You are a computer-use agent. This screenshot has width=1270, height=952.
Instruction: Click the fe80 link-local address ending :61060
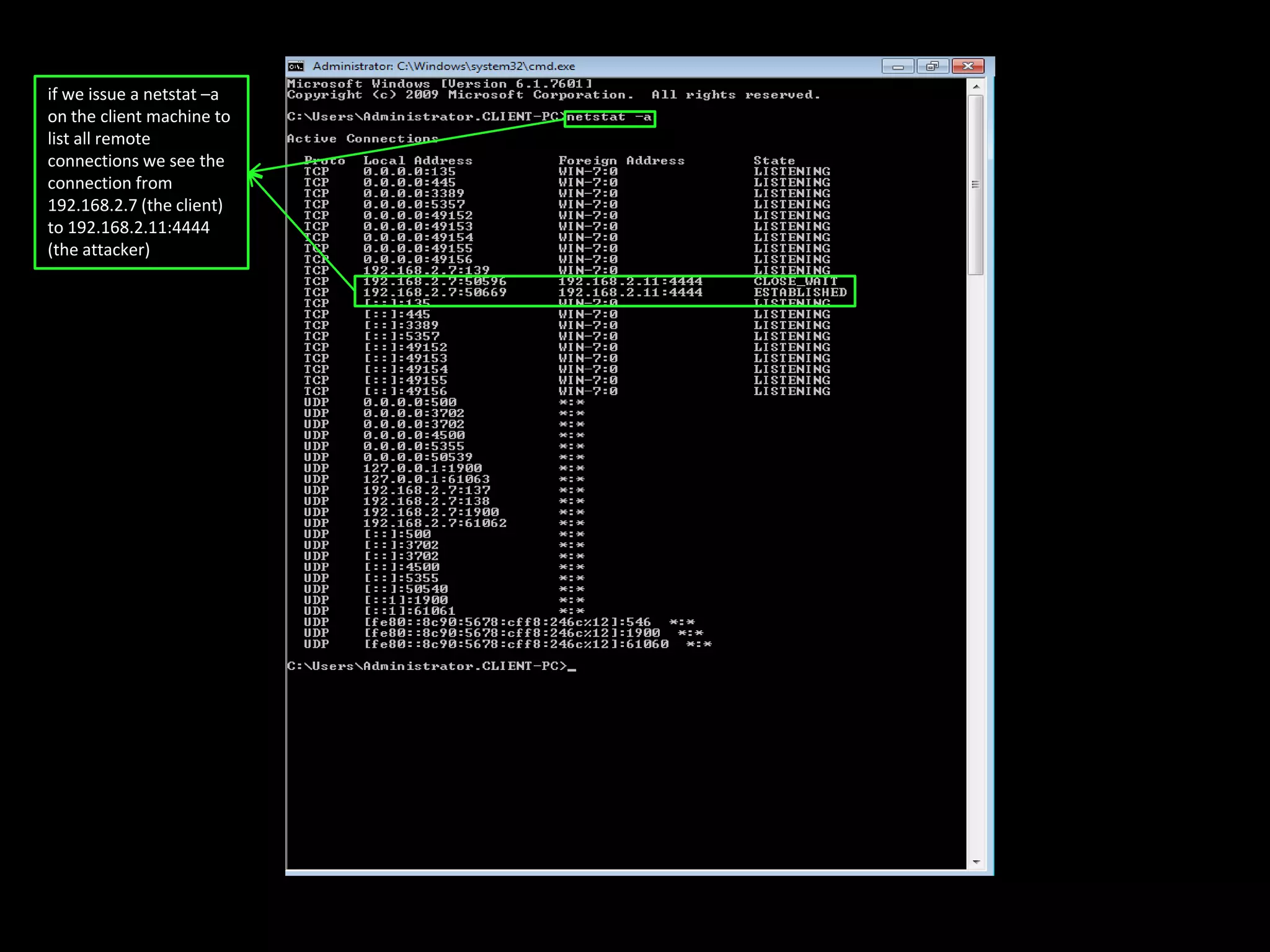tap(516, 645)
